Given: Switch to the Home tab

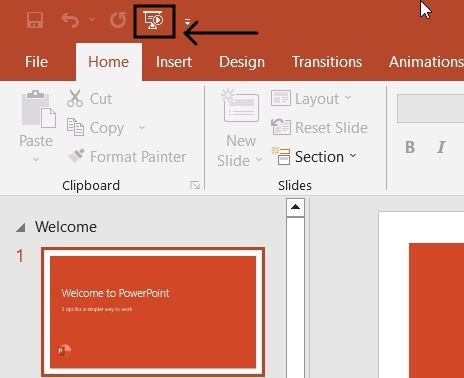Looking at the screenshot, I should click(x=109, y=62).
